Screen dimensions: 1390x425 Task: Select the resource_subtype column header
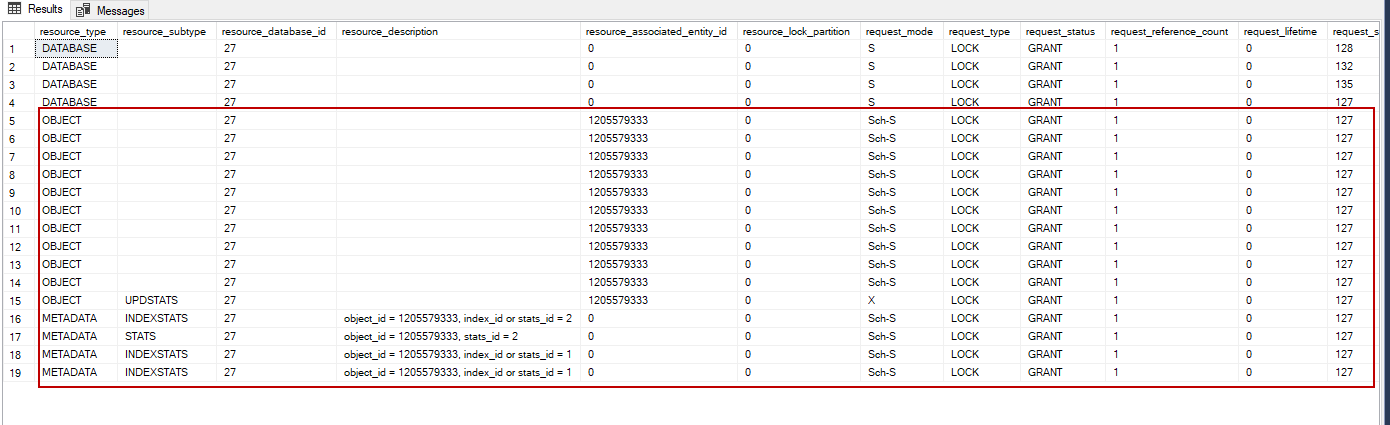[163, 32]
